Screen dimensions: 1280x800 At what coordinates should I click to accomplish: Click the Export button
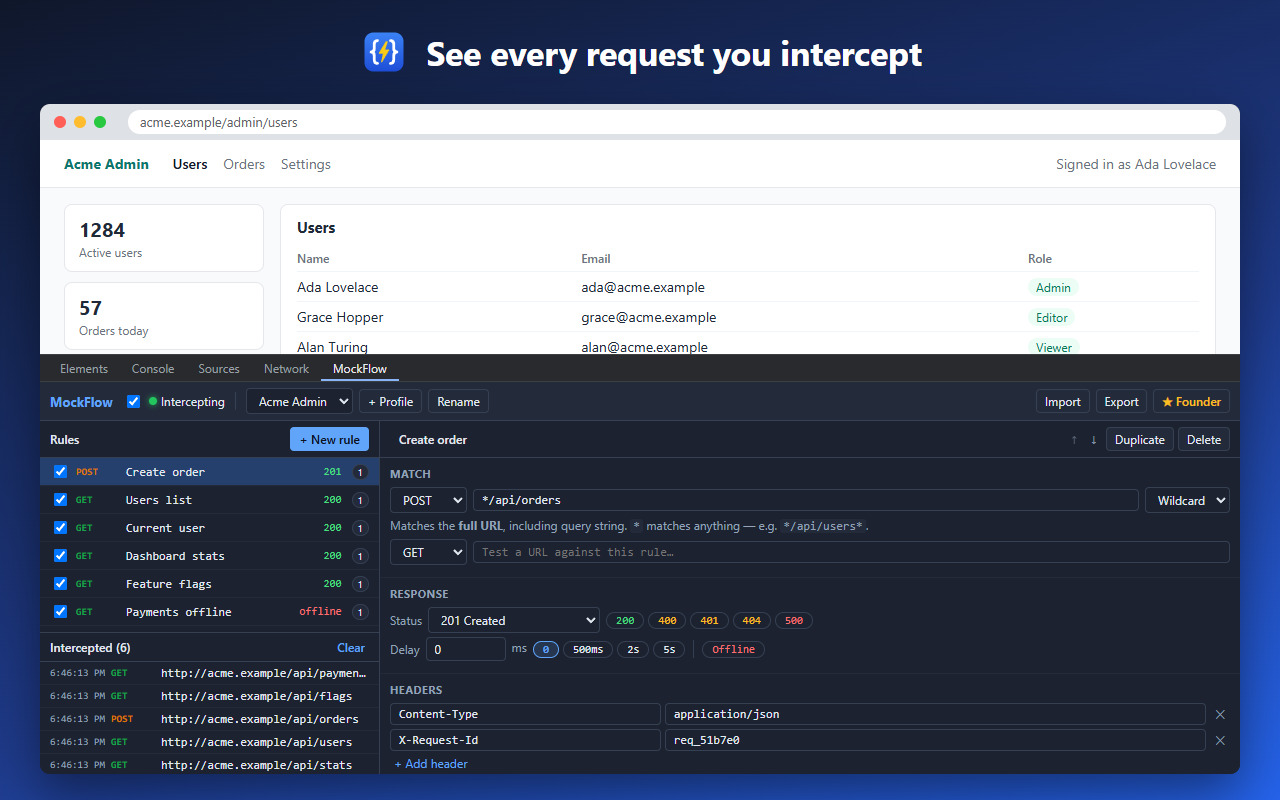[1121, 402]
